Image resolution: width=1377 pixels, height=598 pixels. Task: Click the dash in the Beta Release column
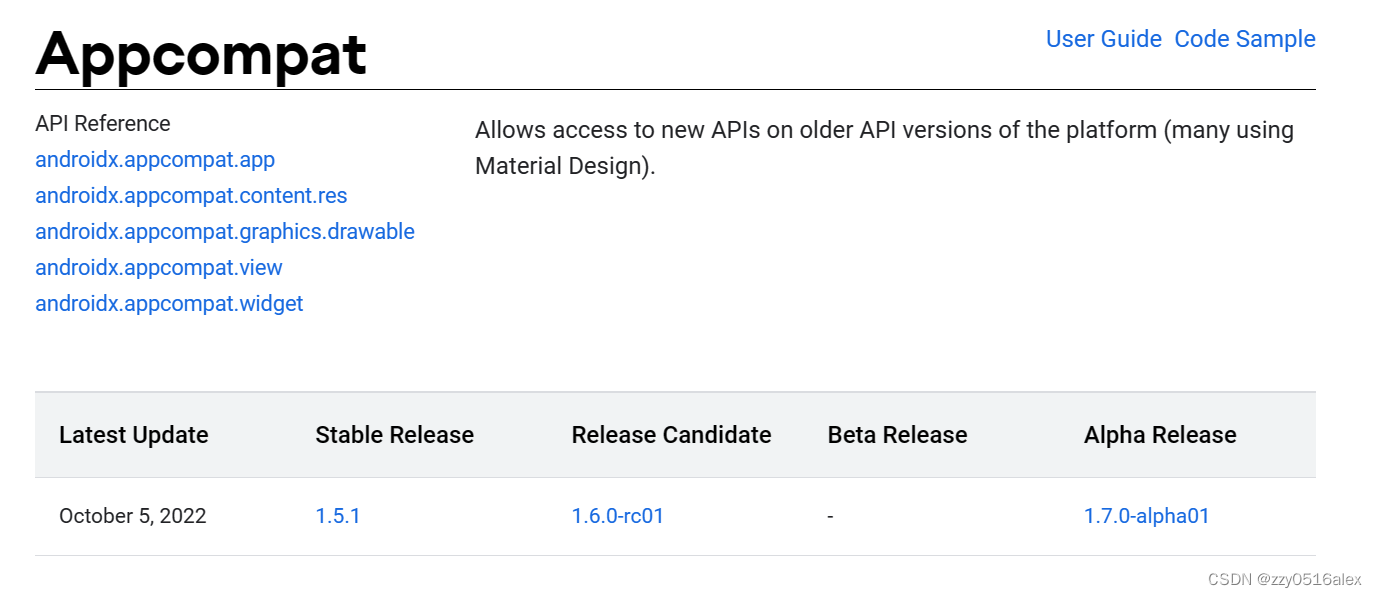[x=829, y=516]
